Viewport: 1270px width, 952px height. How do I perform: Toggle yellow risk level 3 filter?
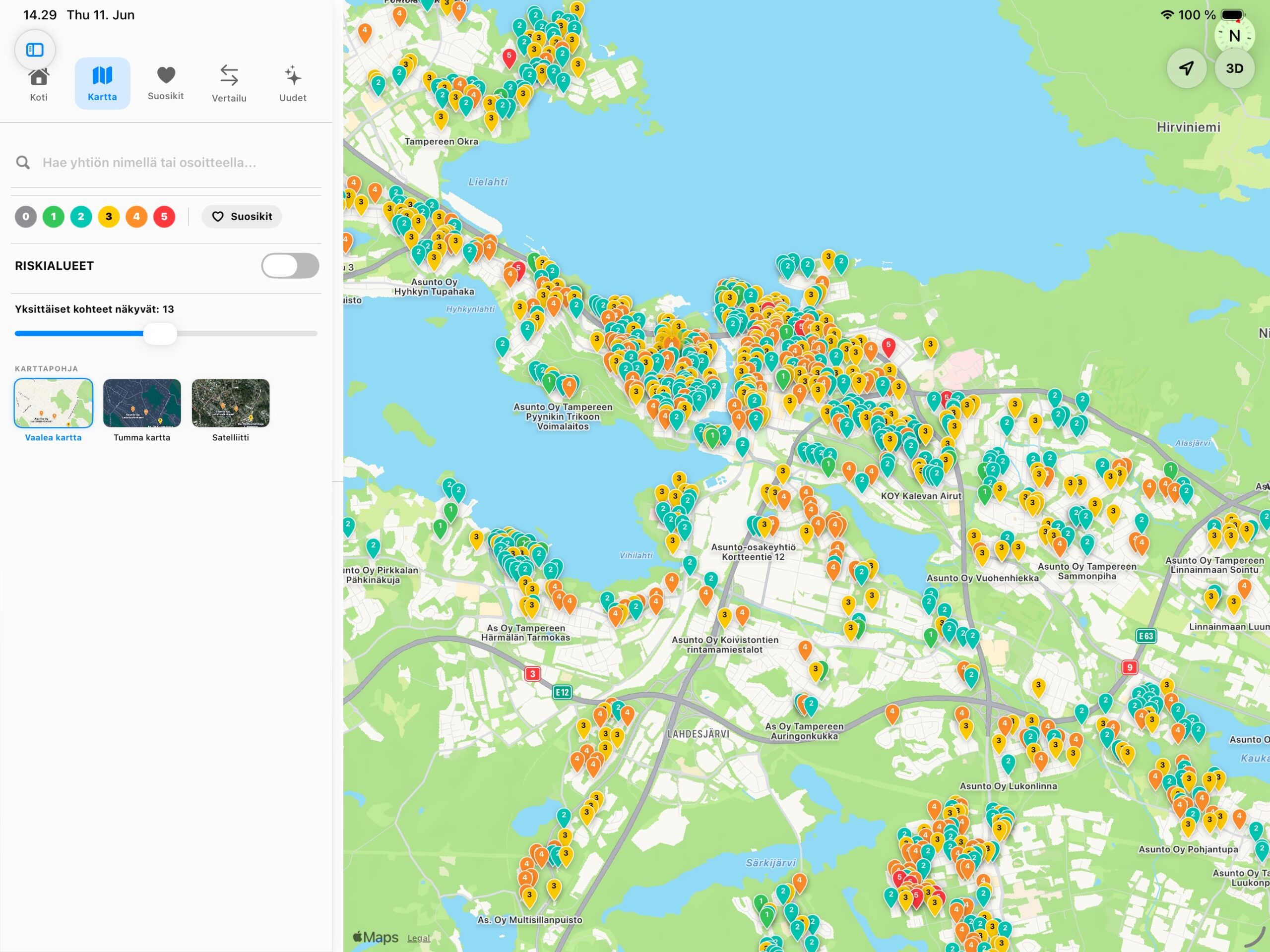point(109,217)
